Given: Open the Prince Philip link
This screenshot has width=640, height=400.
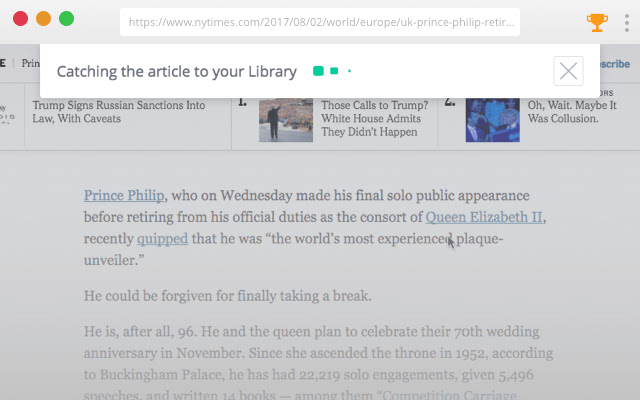Looking at the screenshot, I should coord(124,195).
